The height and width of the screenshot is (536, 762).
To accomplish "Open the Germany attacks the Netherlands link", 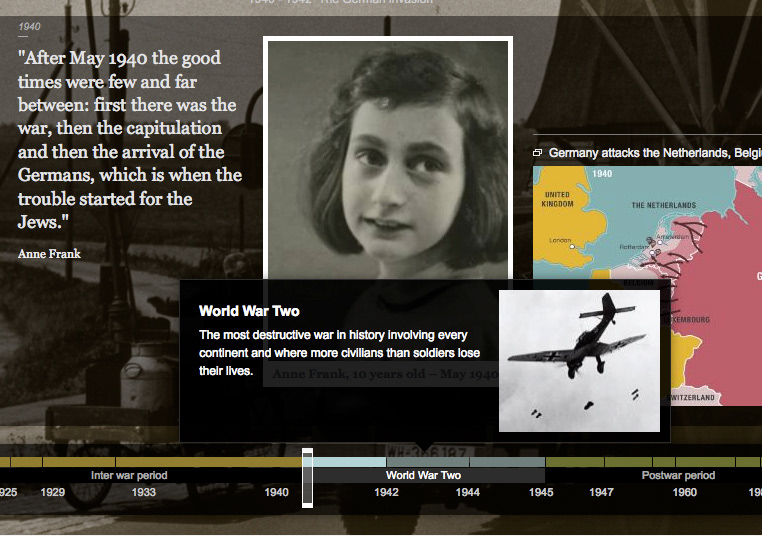I will pos(655,153).
